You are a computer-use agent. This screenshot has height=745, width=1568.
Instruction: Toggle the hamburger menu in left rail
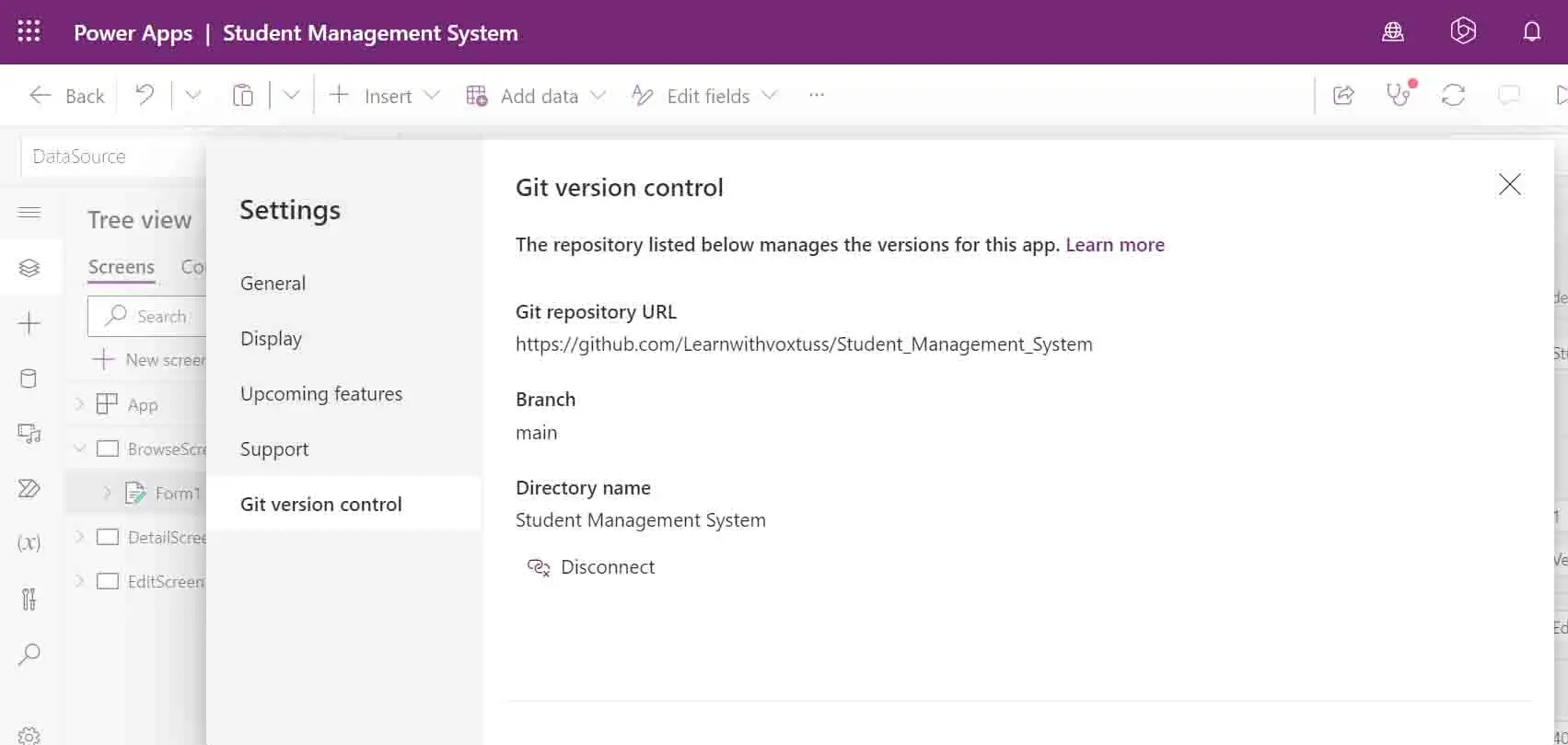pyautogui.click(x=29, y=213)
